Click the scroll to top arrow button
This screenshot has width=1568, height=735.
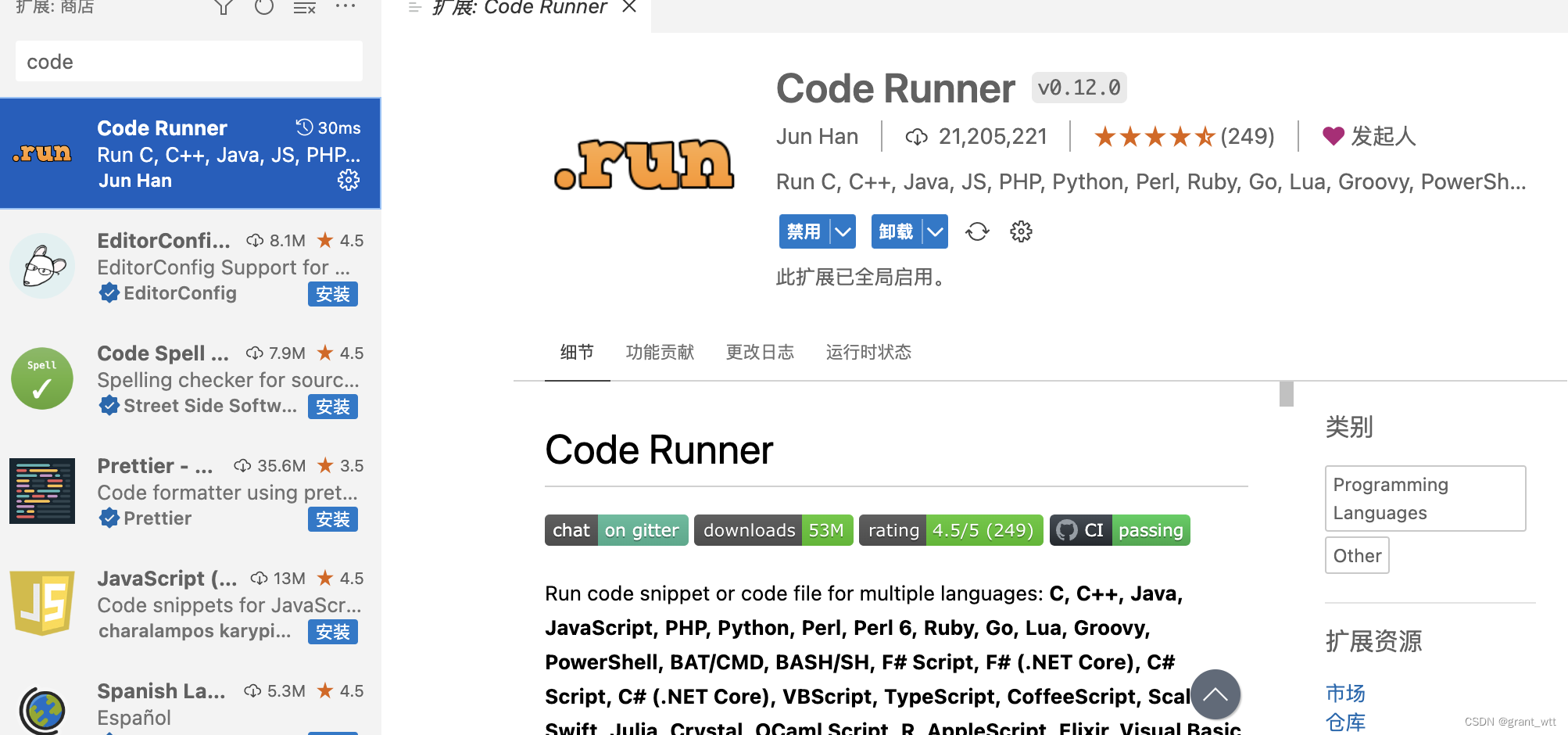tap(1215, 694)
